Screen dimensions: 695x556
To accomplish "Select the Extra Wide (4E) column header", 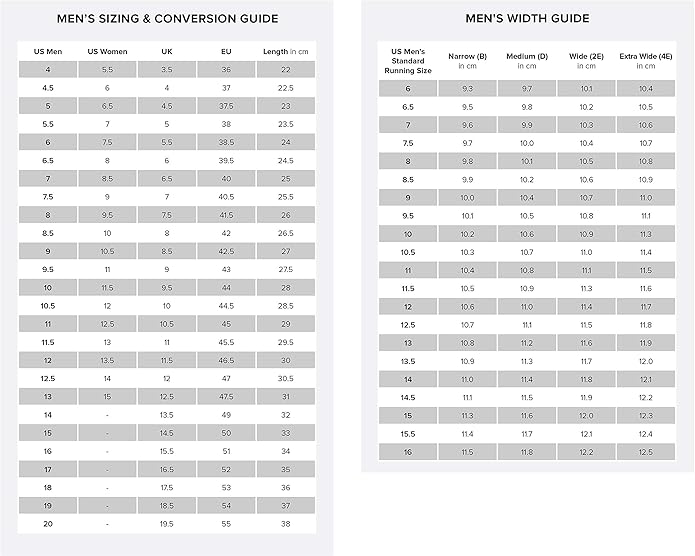I will (645, 61).
